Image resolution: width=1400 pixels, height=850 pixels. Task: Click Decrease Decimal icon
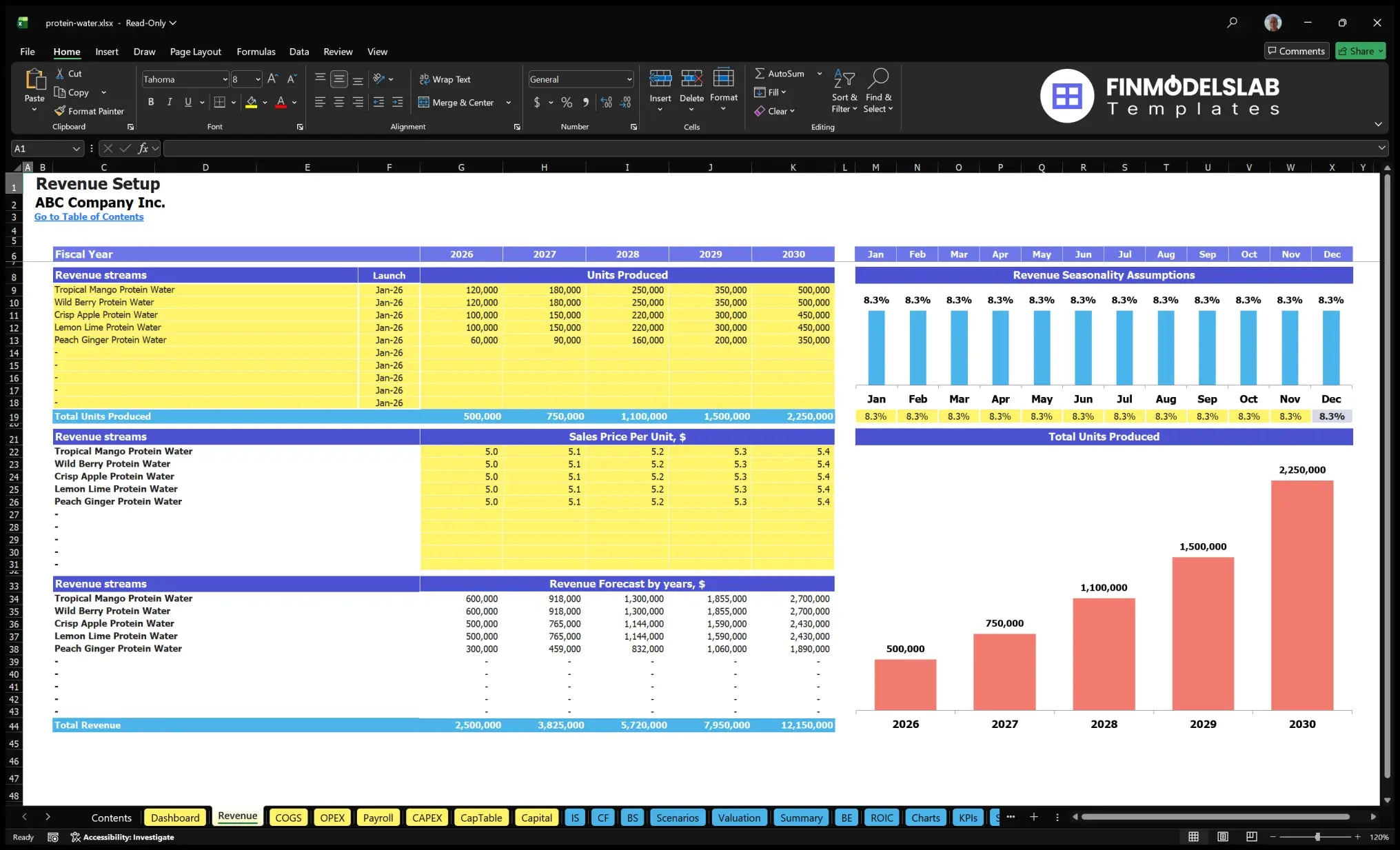coord(625,102)
